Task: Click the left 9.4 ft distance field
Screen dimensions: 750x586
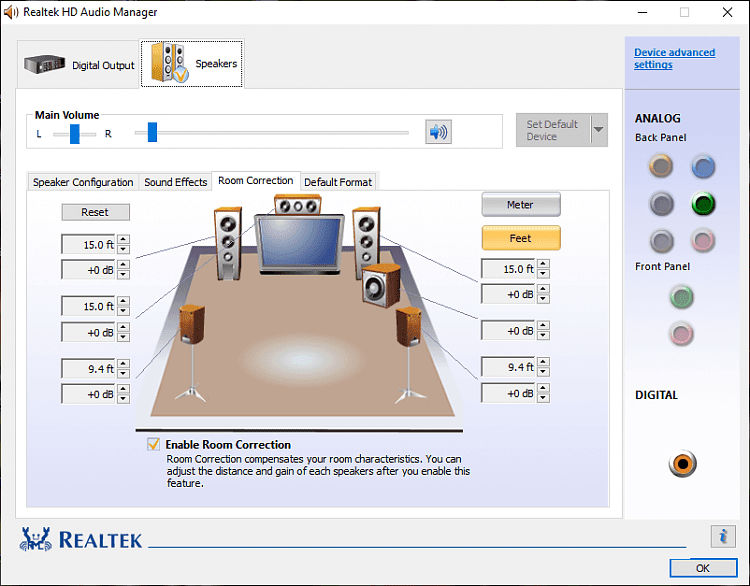Action: coord(88,369)
